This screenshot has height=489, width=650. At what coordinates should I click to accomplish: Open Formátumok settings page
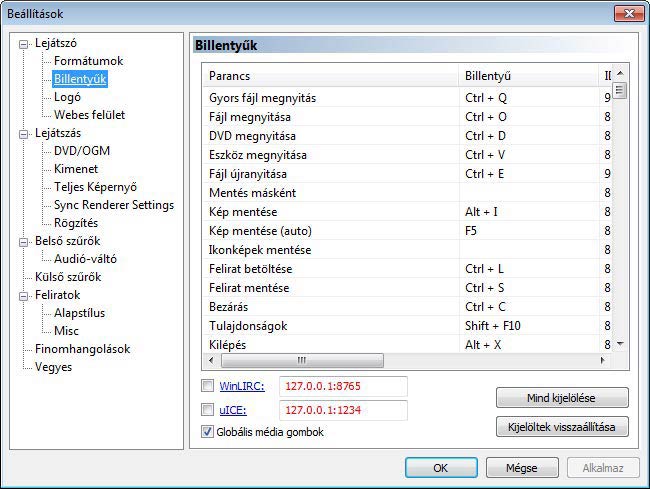pyautogui.click(x=88, y=61)
